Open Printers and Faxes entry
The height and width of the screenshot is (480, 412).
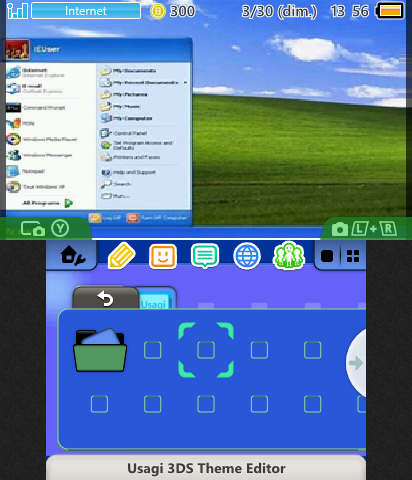coord(131,157)
